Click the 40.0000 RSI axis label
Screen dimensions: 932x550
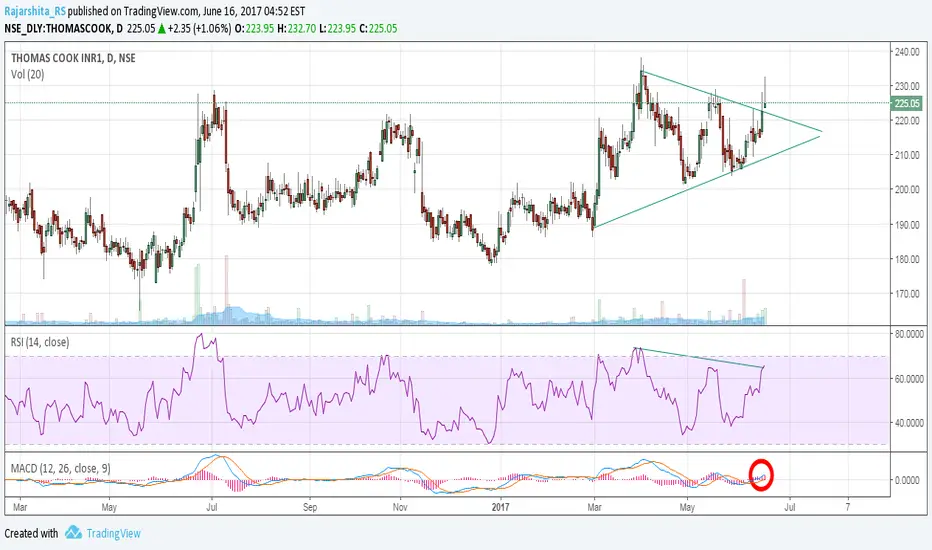pos(909,423)
